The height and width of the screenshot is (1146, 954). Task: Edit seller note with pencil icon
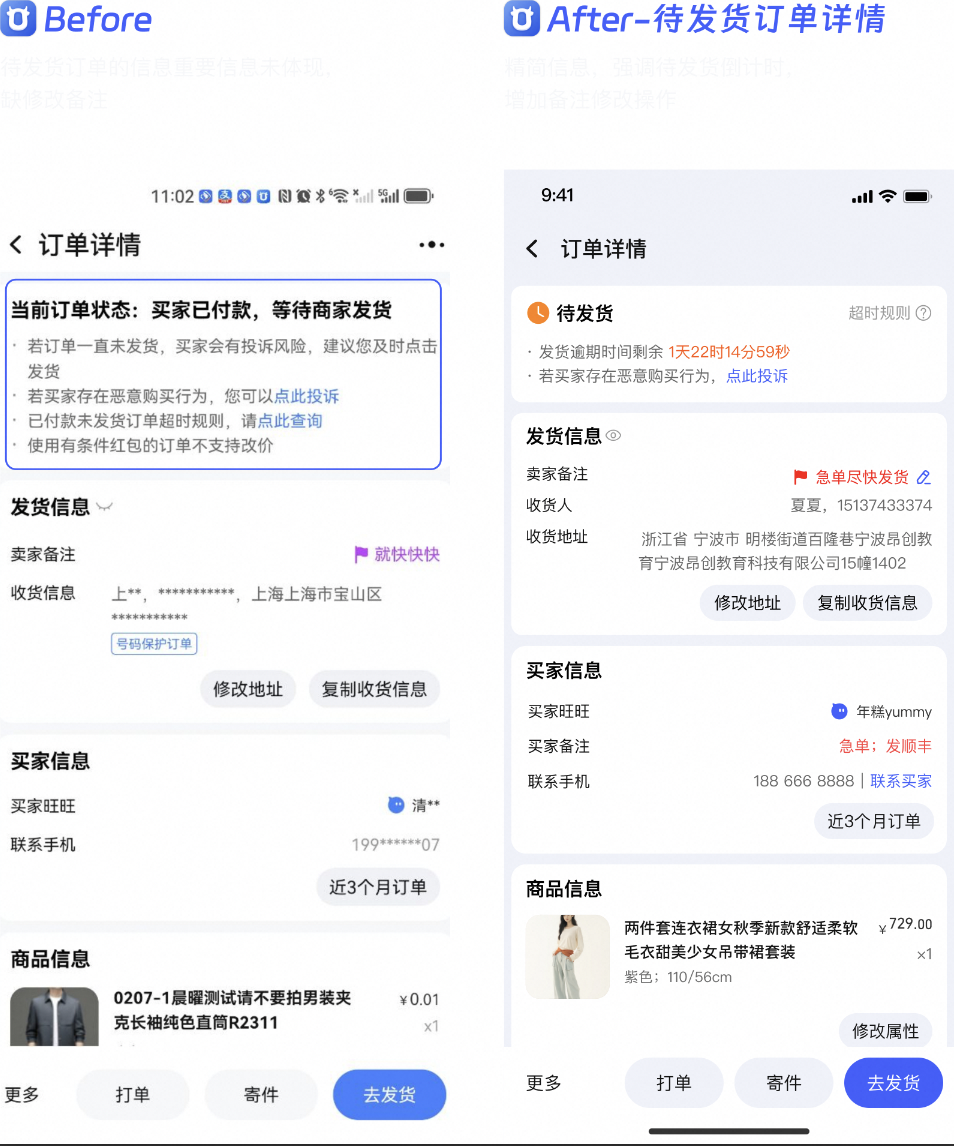click(x=924, y=477)
